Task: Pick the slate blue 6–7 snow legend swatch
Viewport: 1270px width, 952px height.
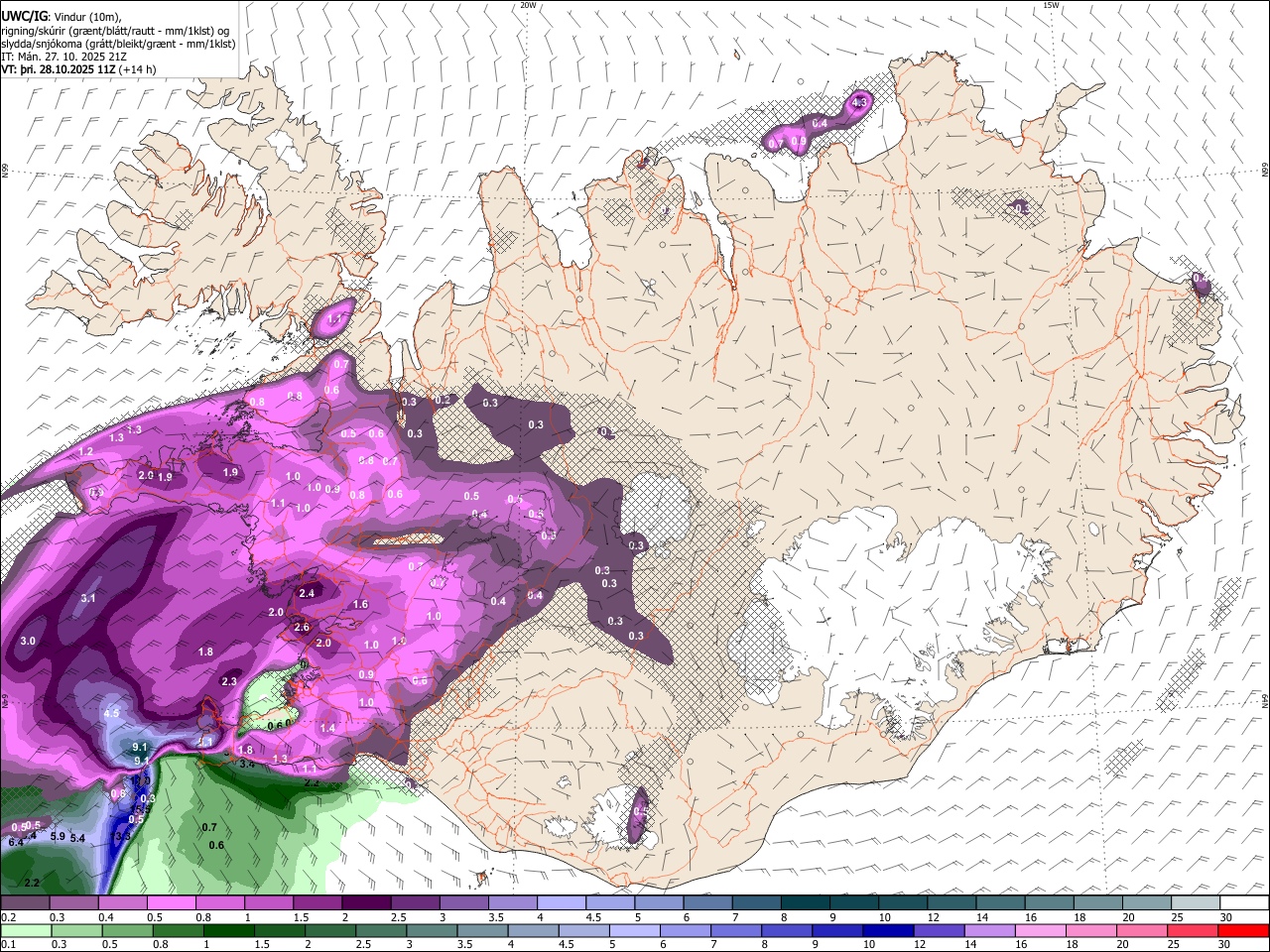Action: (x=707, y=903)
